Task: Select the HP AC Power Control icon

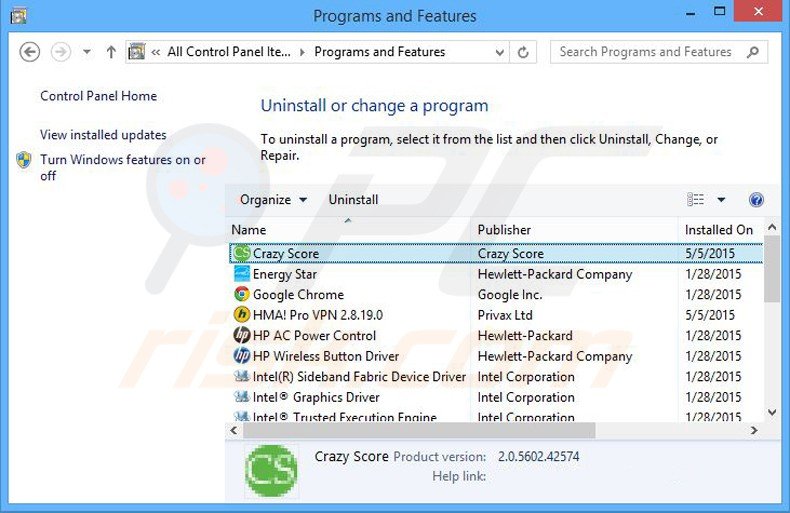Action: click(x=242, y=335)
